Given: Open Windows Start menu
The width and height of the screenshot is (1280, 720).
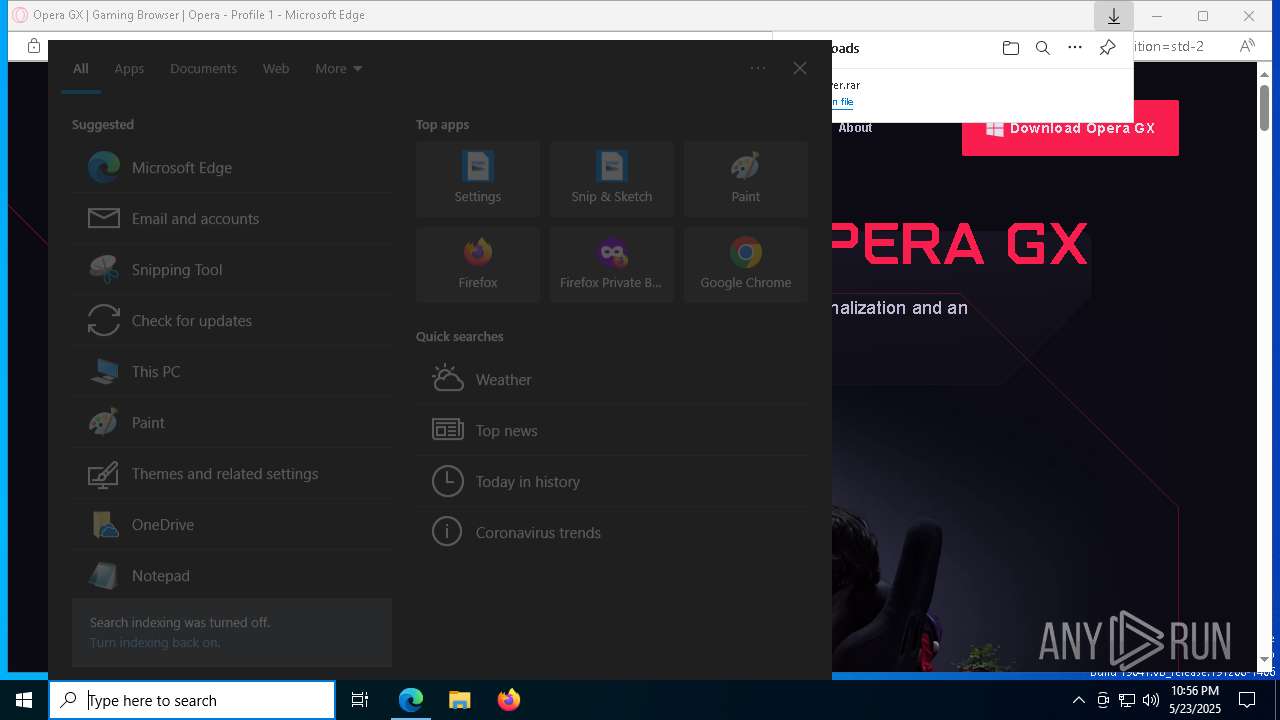Looking at the screenshot, I should coord(24,700).
